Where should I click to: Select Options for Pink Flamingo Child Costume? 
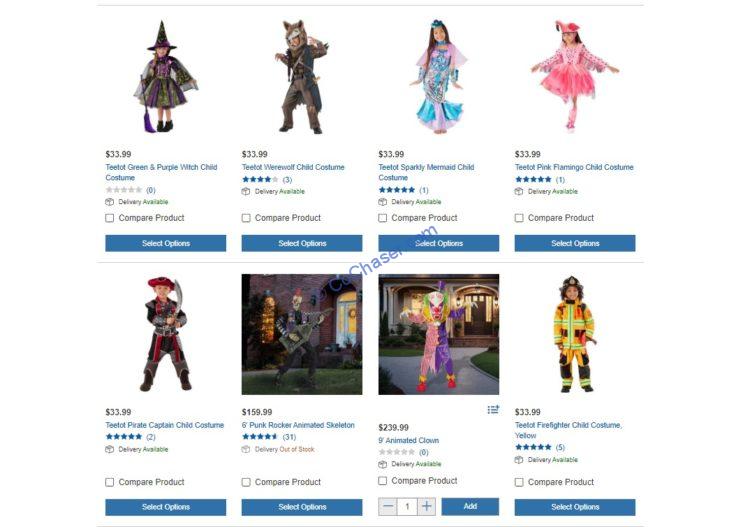point(575,243)
